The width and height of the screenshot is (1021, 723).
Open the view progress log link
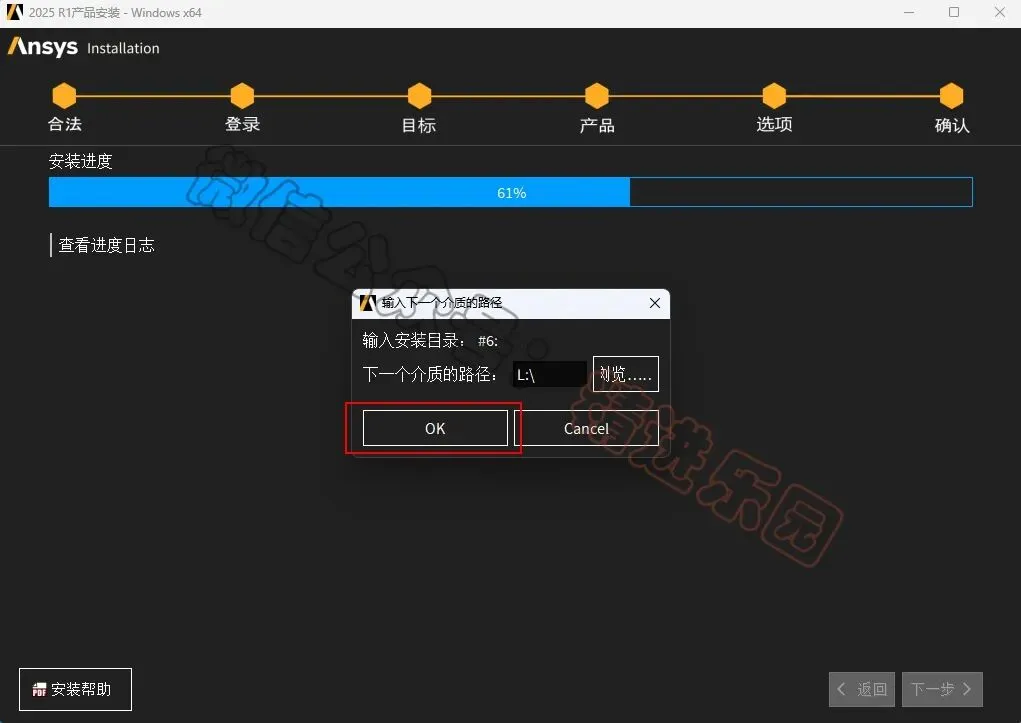(107, 245)
